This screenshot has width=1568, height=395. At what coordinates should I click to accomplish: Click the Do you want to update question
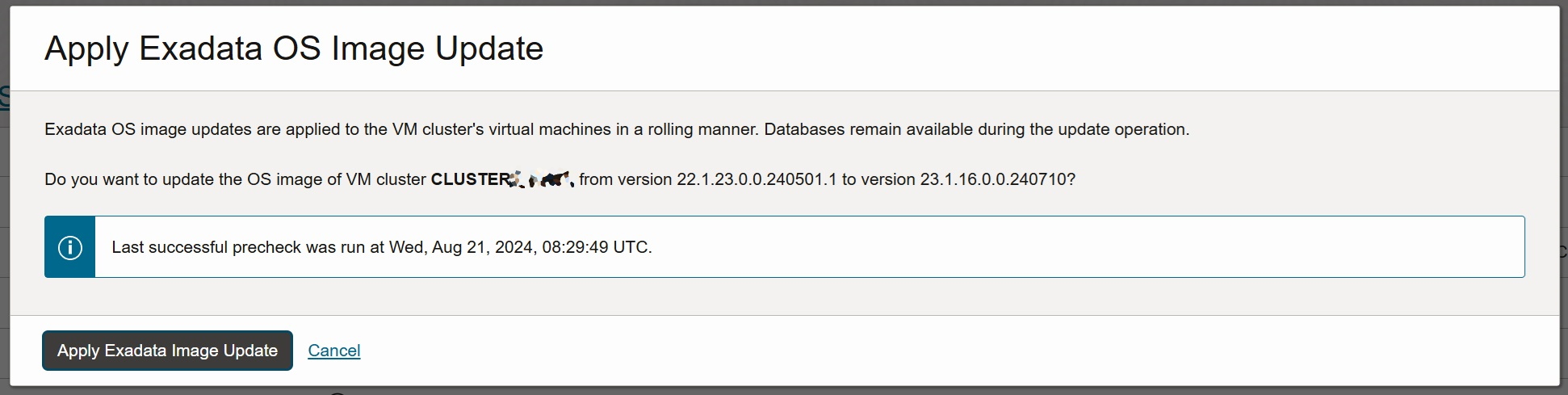coord(560,179)
